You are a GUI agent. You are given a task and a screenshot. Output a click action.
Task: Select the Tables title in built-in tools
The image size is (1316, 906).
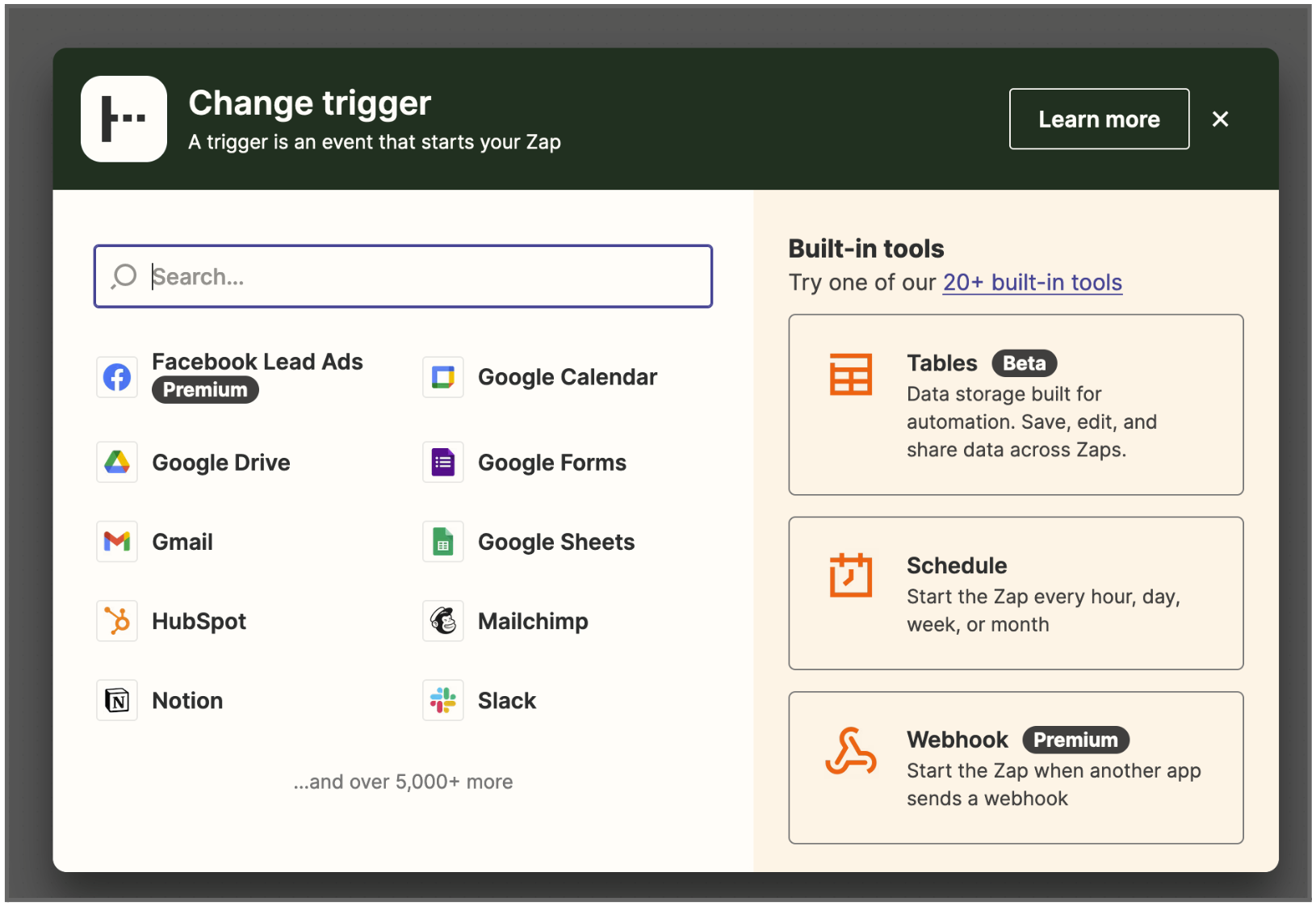point(941,363)
